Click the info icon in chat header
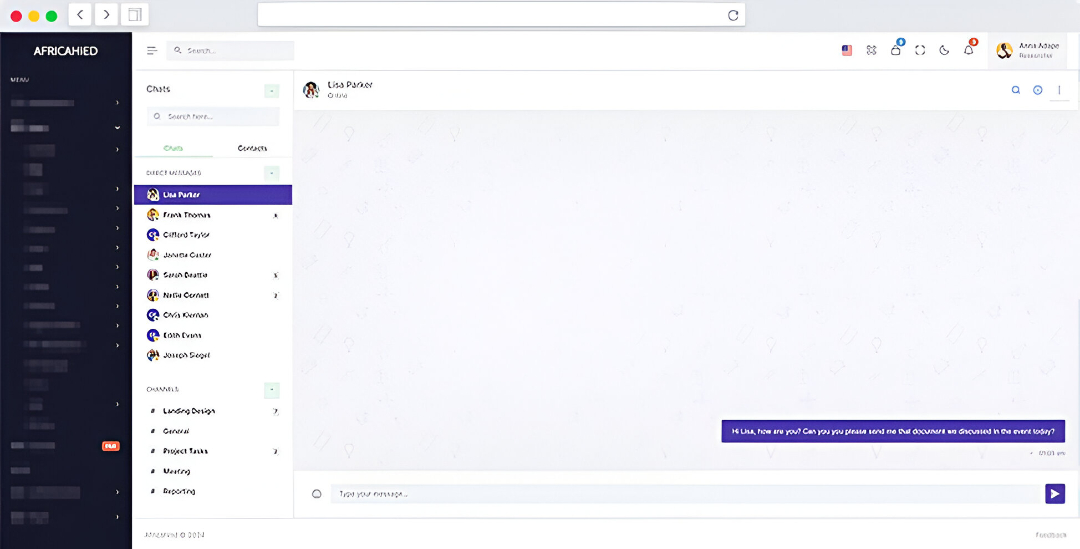1080x549 pixels. click(1037, 90)
